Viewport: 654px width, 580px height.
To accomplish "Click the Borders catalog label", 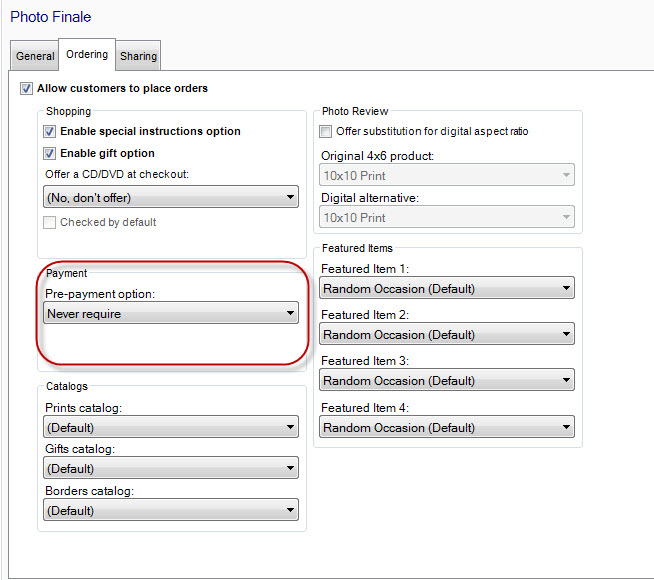I will (x=90, y=491).
